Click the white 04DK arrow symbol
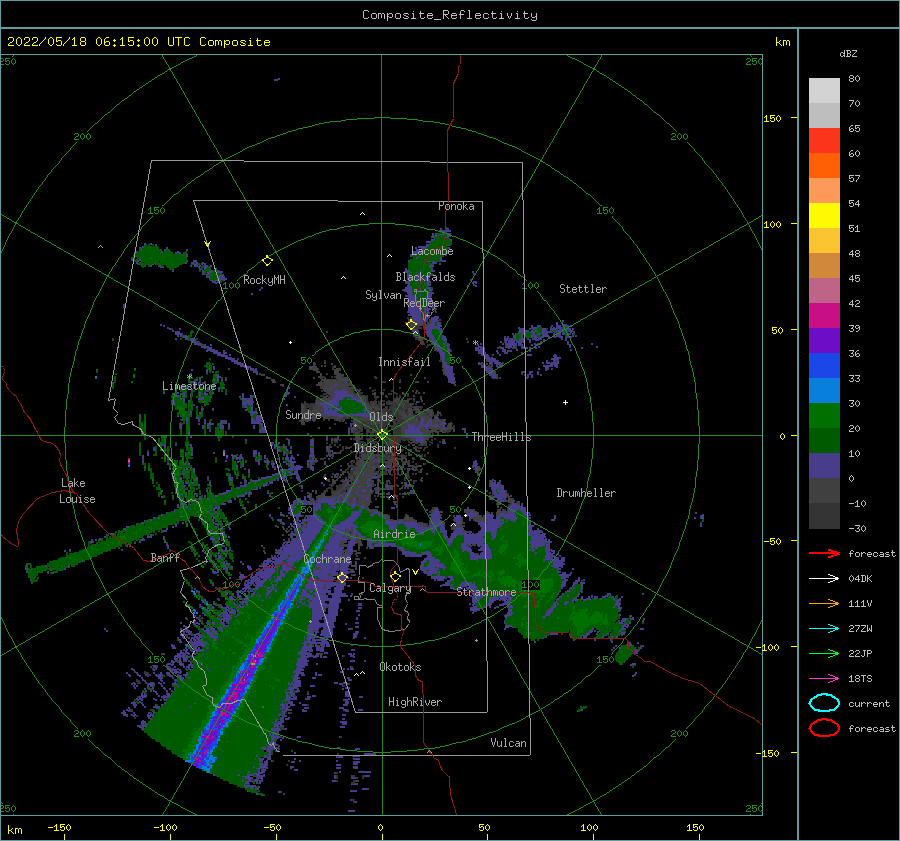 click(x=824, y=578)
